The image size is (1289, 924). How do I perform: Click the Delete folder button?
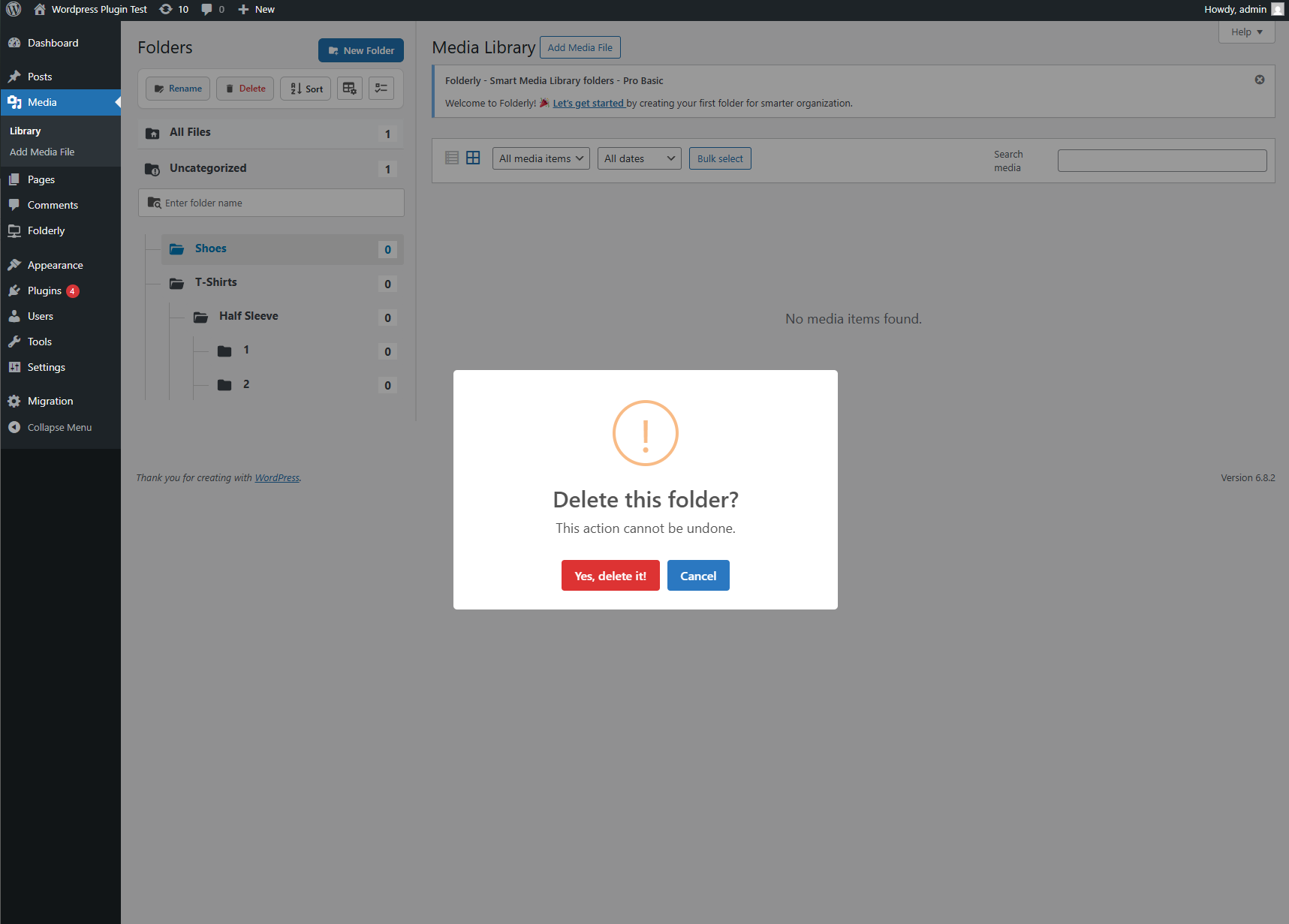click(245, 89)
